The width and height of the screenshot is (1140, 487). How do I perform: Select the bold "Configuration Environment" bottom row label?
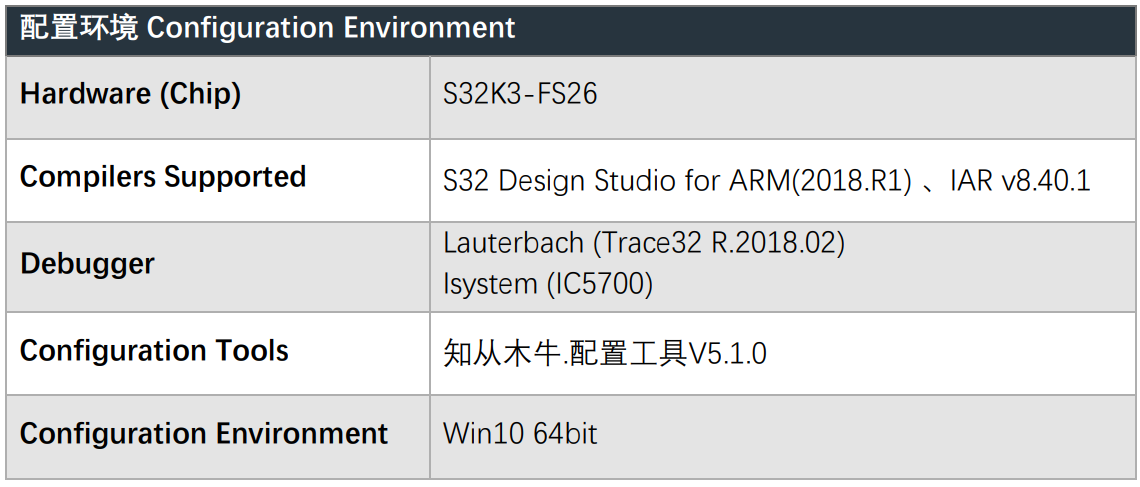(x=204, y=434)
